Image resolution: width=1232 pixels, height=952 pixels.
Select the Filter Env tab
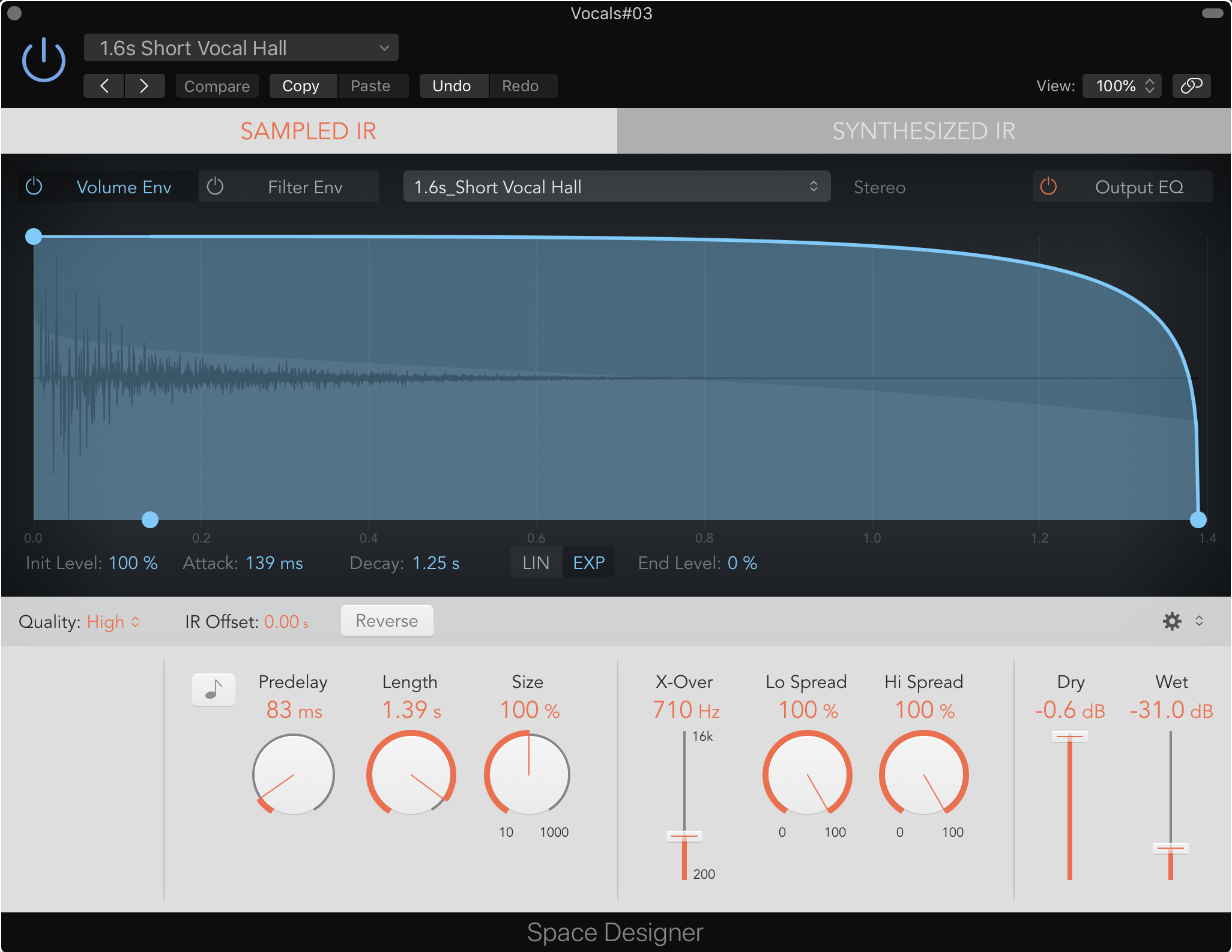(x=305, y=187)
